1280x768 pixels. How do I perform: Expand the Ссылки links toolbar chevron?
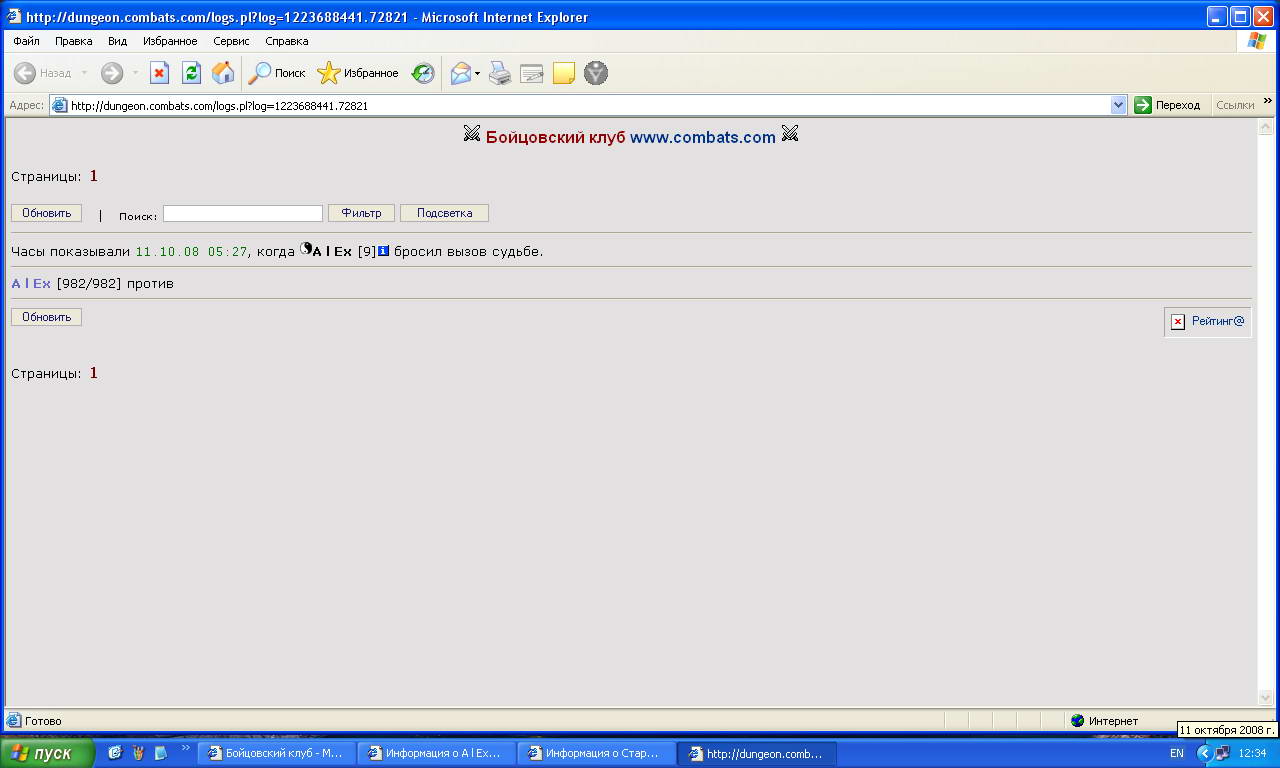pyautogui.click(x=1268, y=101)
